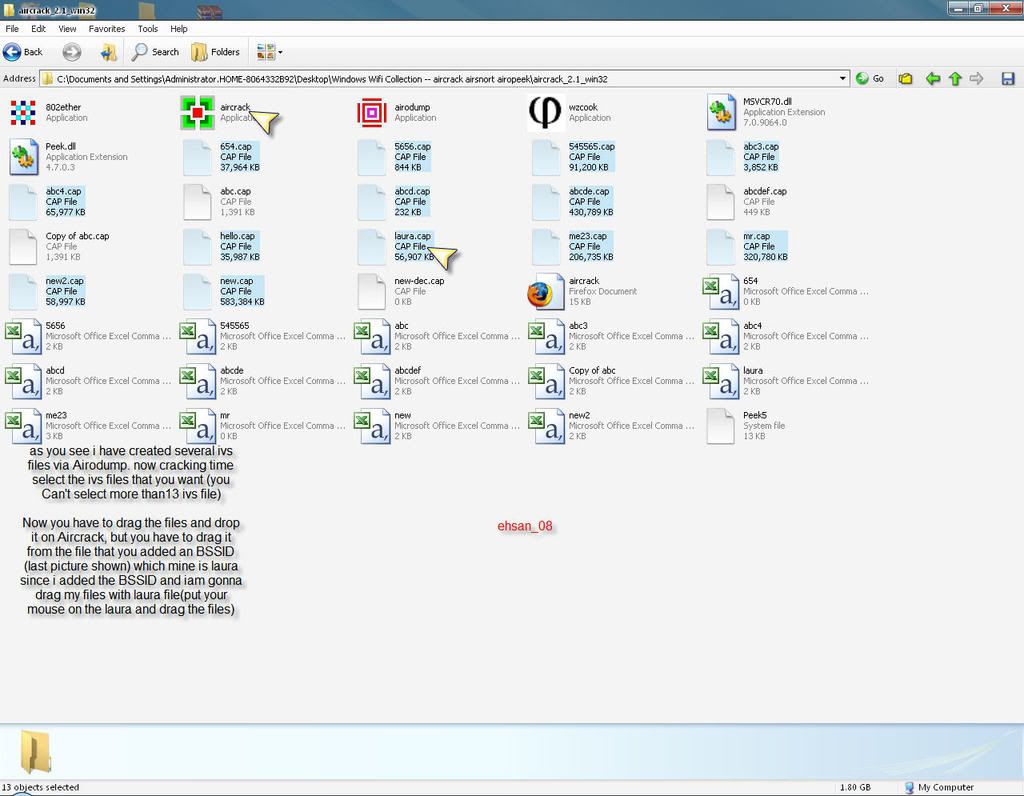Select the new2 Excel CSV file icon
1024x796 pixels.
(x=546, y=426)
